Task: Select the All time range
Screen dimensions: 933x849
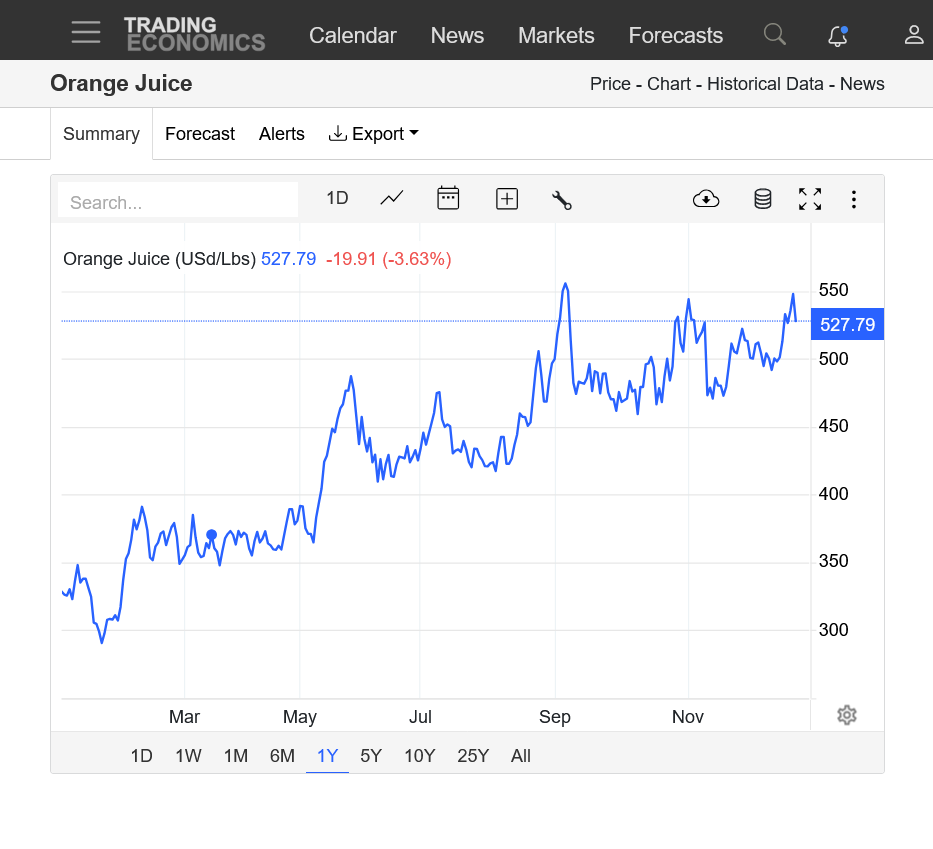Action: pos(521,756)
